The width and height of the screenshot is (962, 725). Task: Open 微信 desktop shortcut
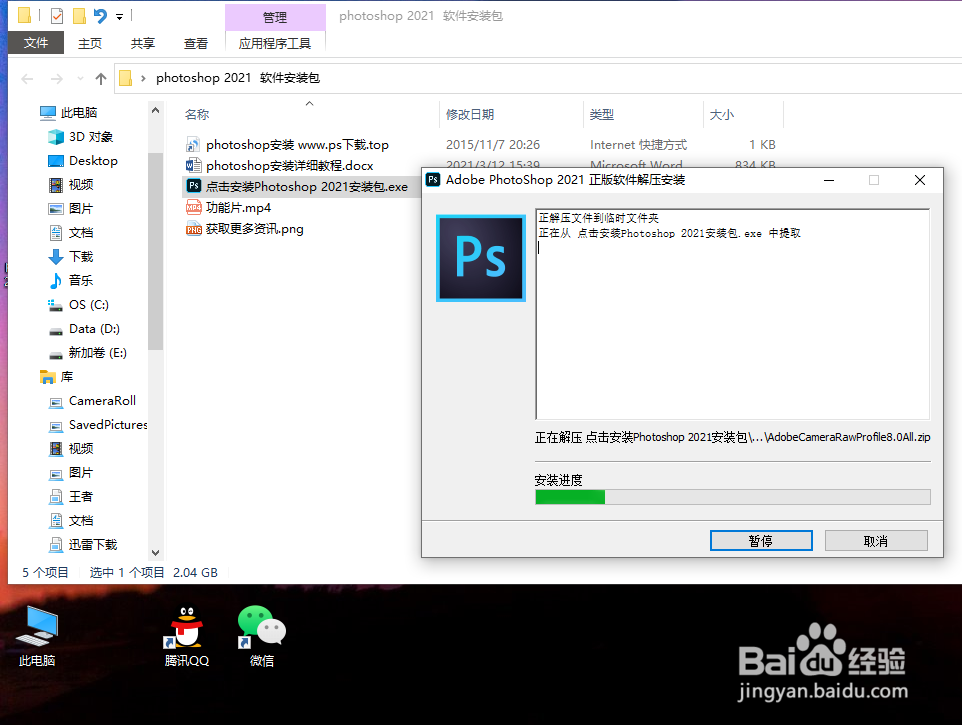pos(262,635)
